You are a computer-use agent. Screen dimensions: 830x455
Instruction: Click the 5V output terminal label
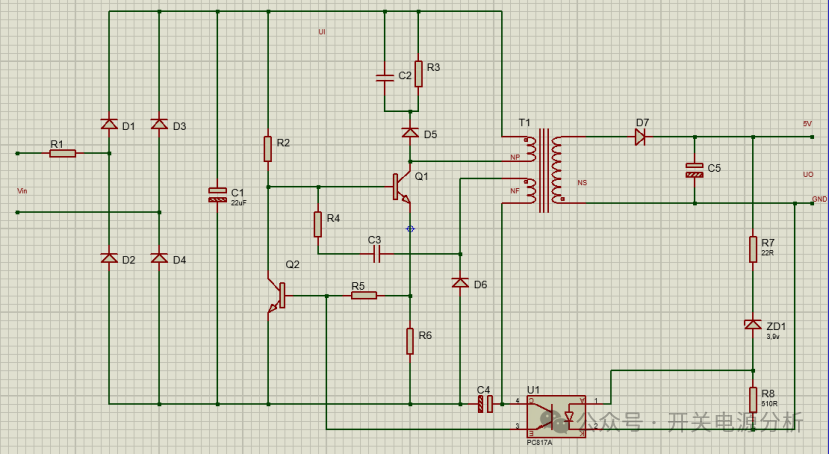(x=807, y=123)
